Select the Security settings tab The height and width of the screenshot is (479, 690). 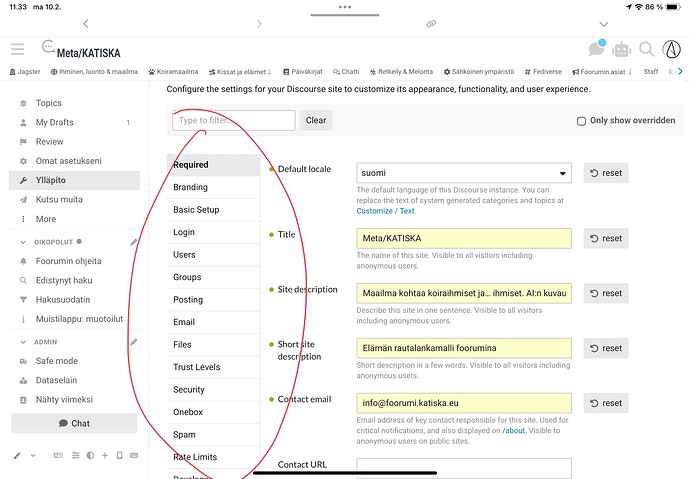point(213,390)
